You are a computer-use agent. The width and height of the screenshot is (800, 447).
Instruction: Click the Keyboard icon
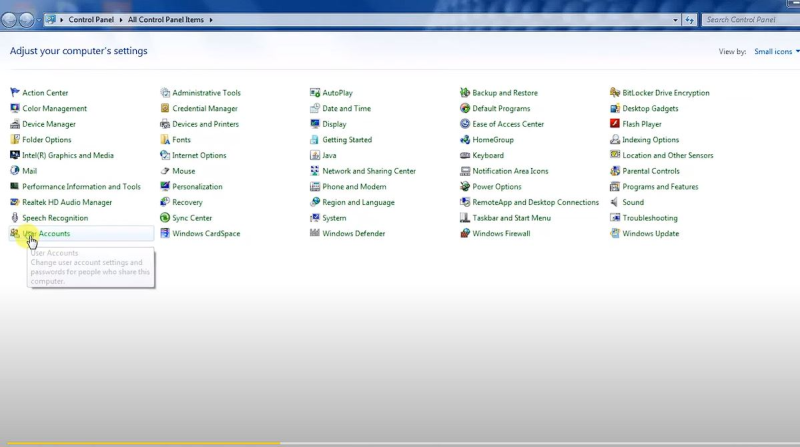(x=465, y=155)
